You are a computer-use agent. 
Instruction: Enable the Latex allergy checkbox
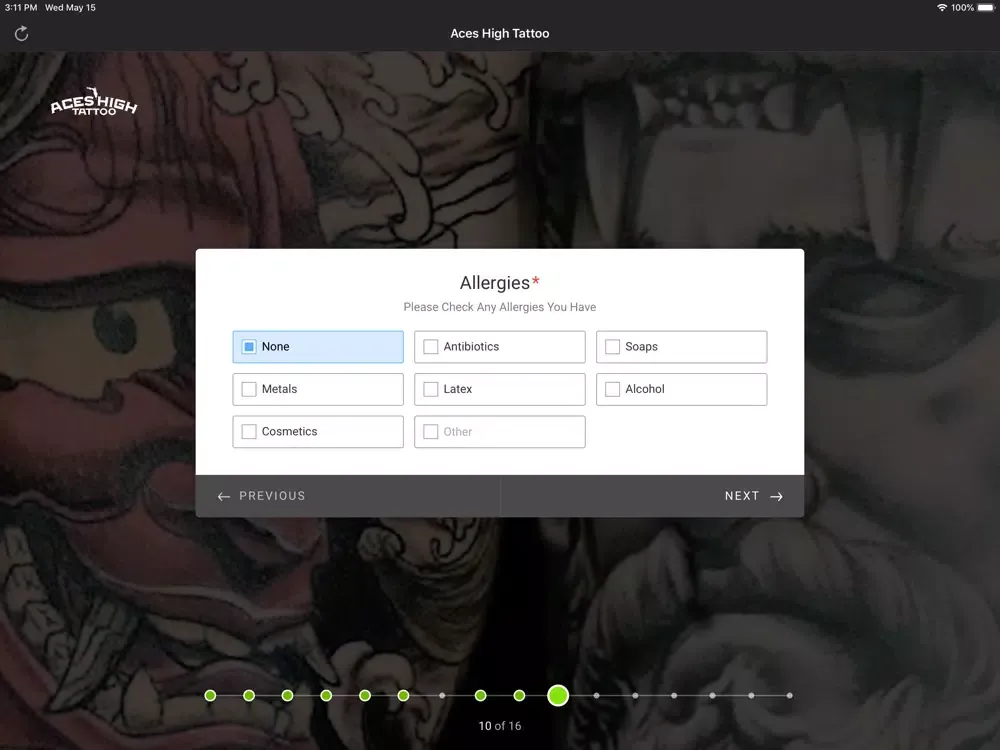[x=431, y=389]
